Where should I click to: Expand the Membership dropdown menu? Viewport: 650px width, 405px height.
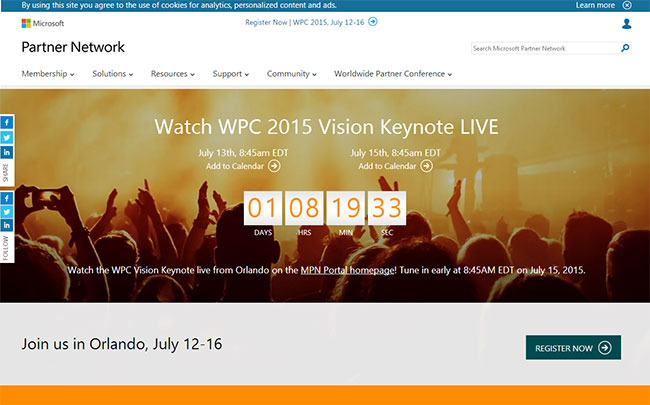[x=48, y=74]
